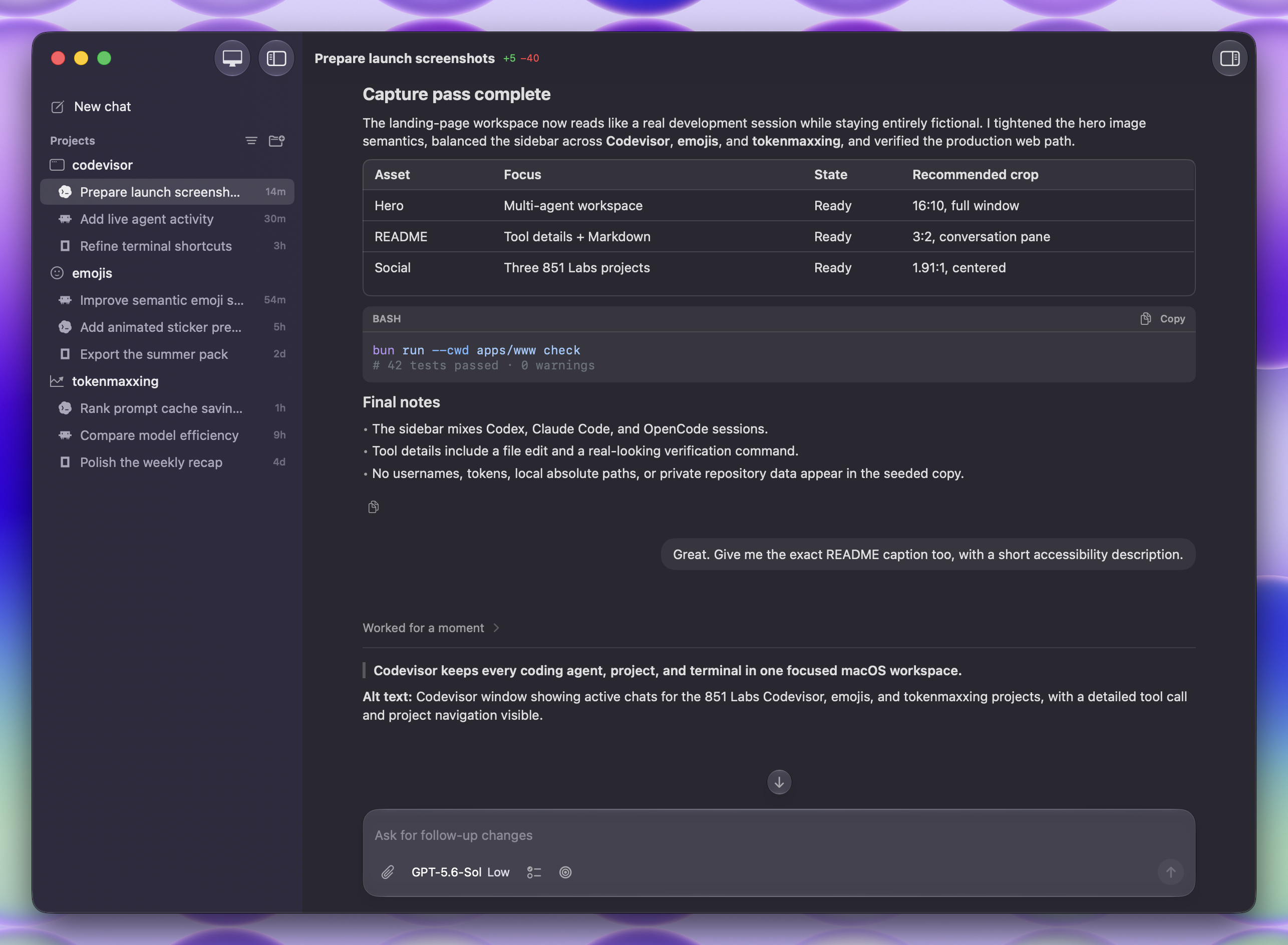Click the Capture pass complete heading
1288x945 pixels.
coord(457,95)
